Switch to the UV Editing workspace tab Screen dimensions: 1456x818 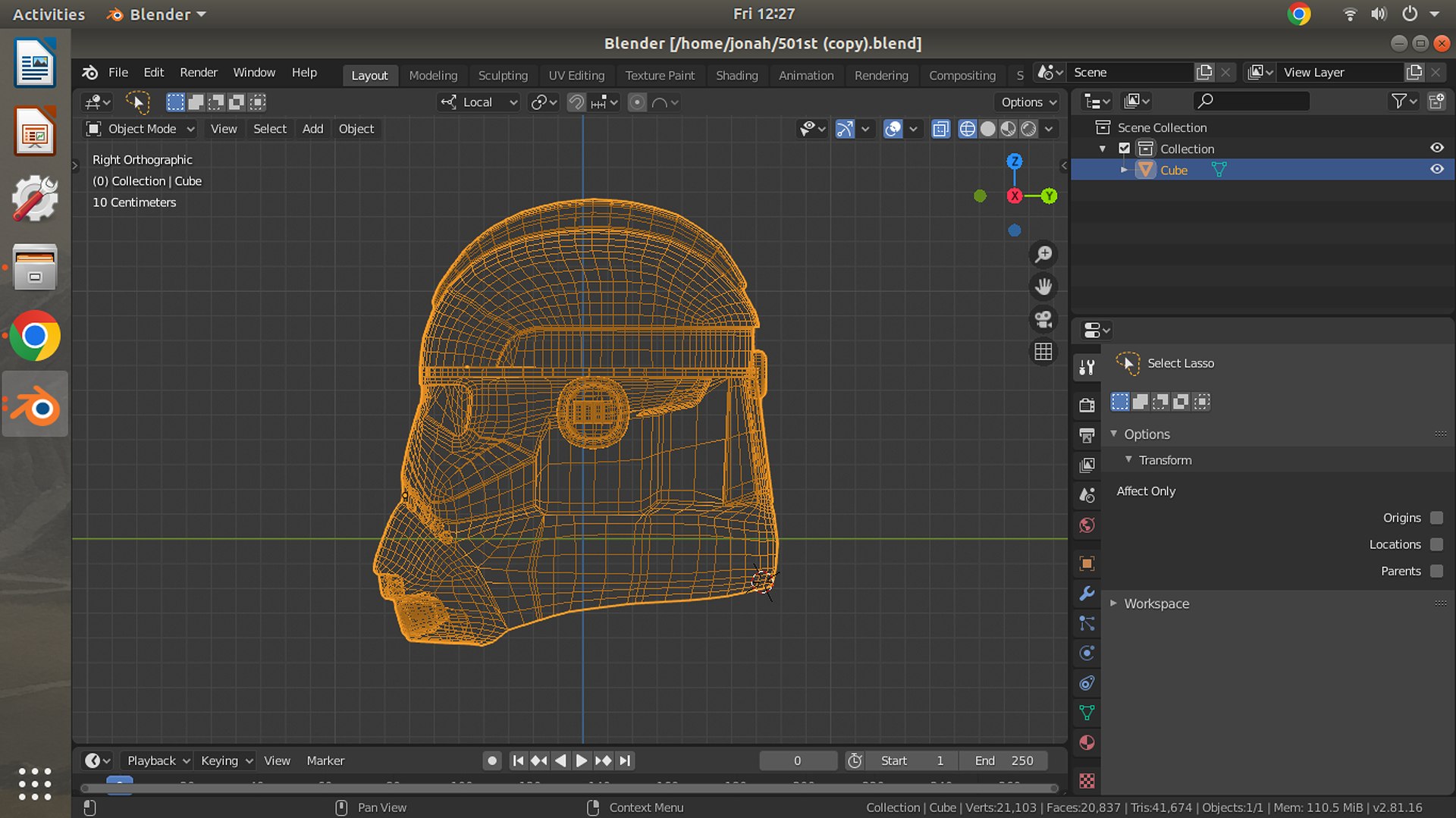click(576, 75)
